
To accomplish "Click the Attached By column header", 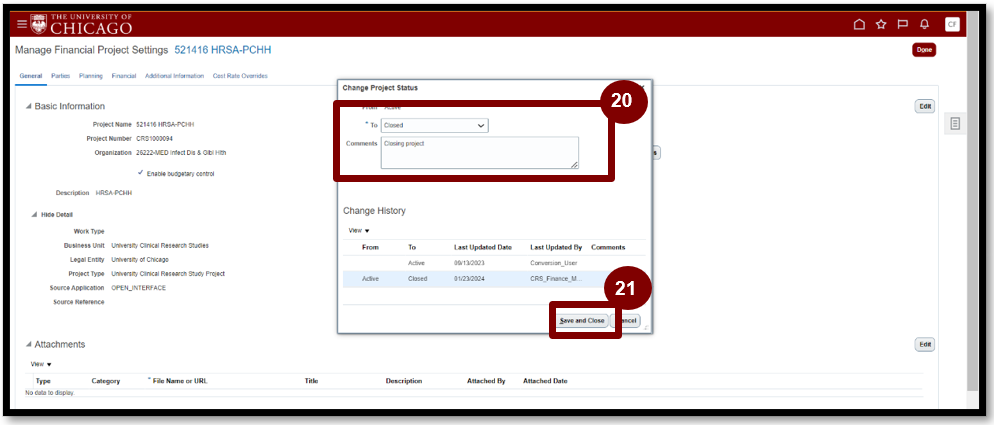I will point(486,381).
